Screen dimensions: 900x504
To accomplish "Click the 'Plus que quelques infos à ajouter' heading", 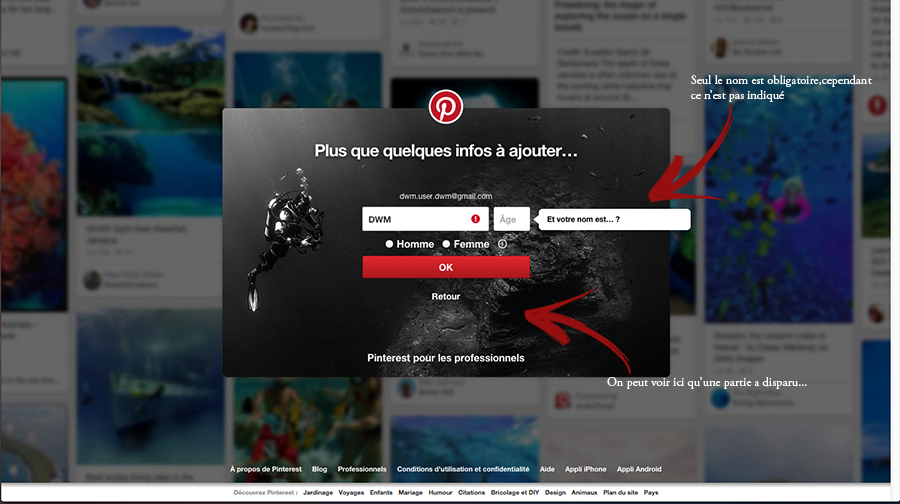I will (446, 150).
